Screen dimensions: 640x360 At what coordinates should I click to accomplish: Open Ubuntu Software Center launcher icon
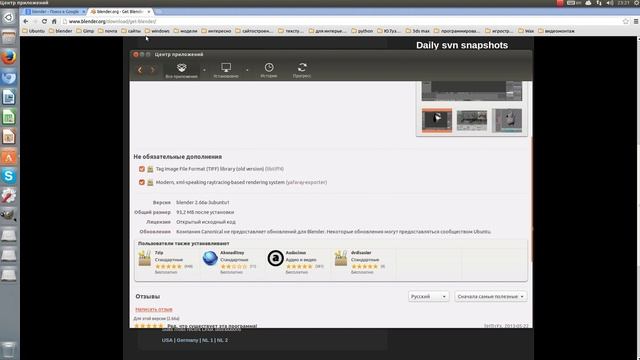point(9,157)
